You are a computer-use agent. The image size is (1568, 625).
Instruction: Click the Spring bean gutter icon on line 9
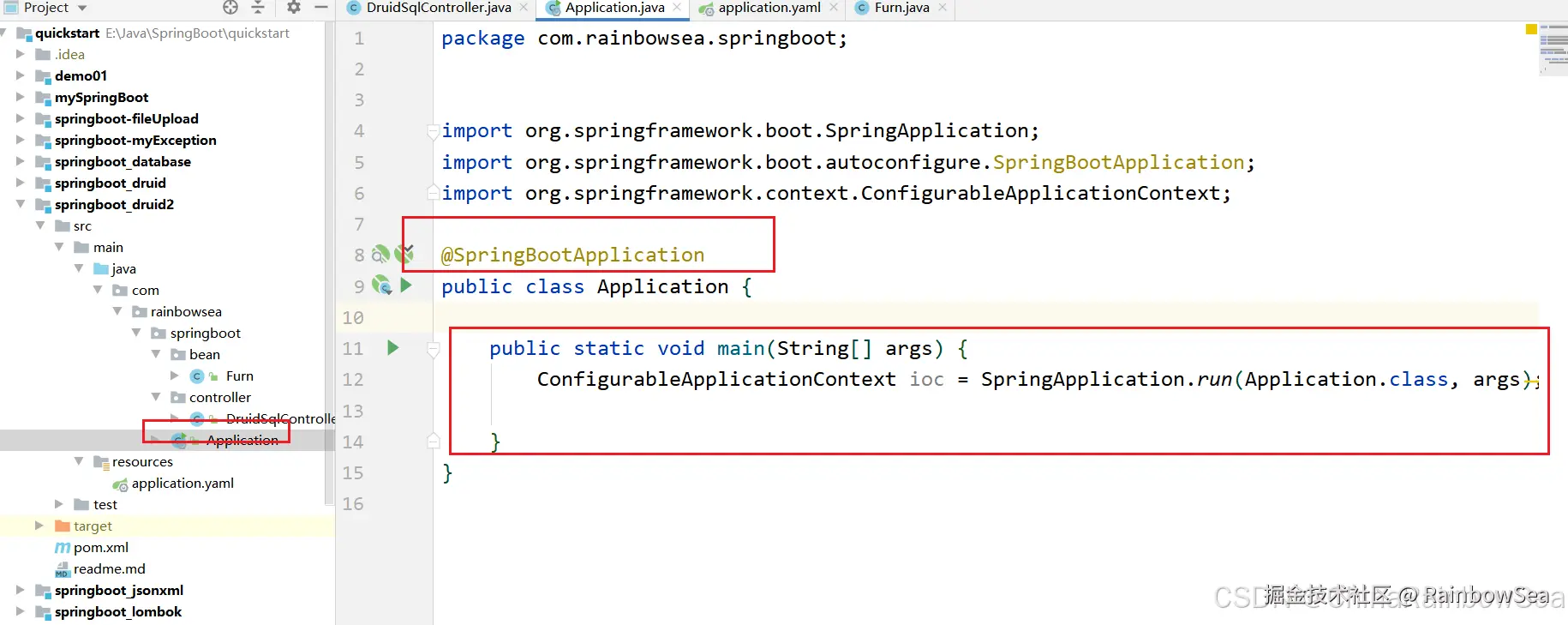click(382, 285)
